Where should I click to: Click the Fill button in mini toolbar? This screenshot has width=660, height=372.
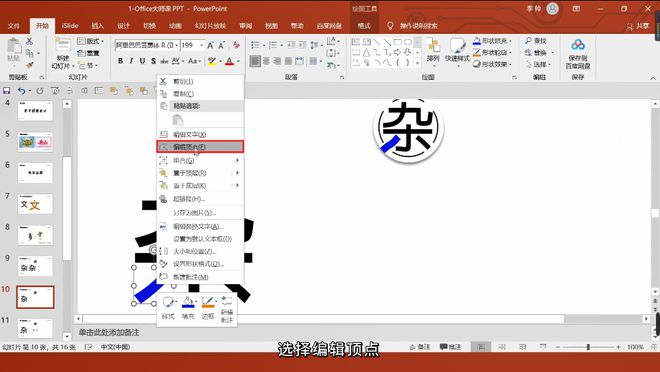click(188, 308)
